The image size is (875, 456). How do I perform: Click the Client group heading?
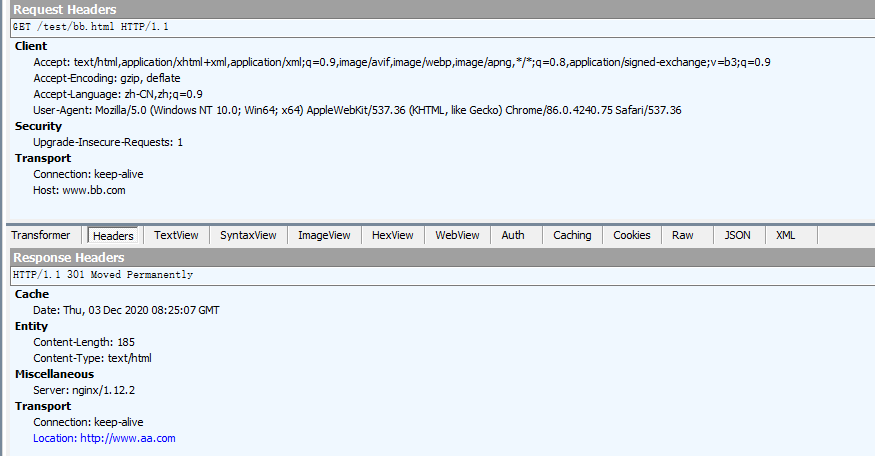[x=31, y=46]
